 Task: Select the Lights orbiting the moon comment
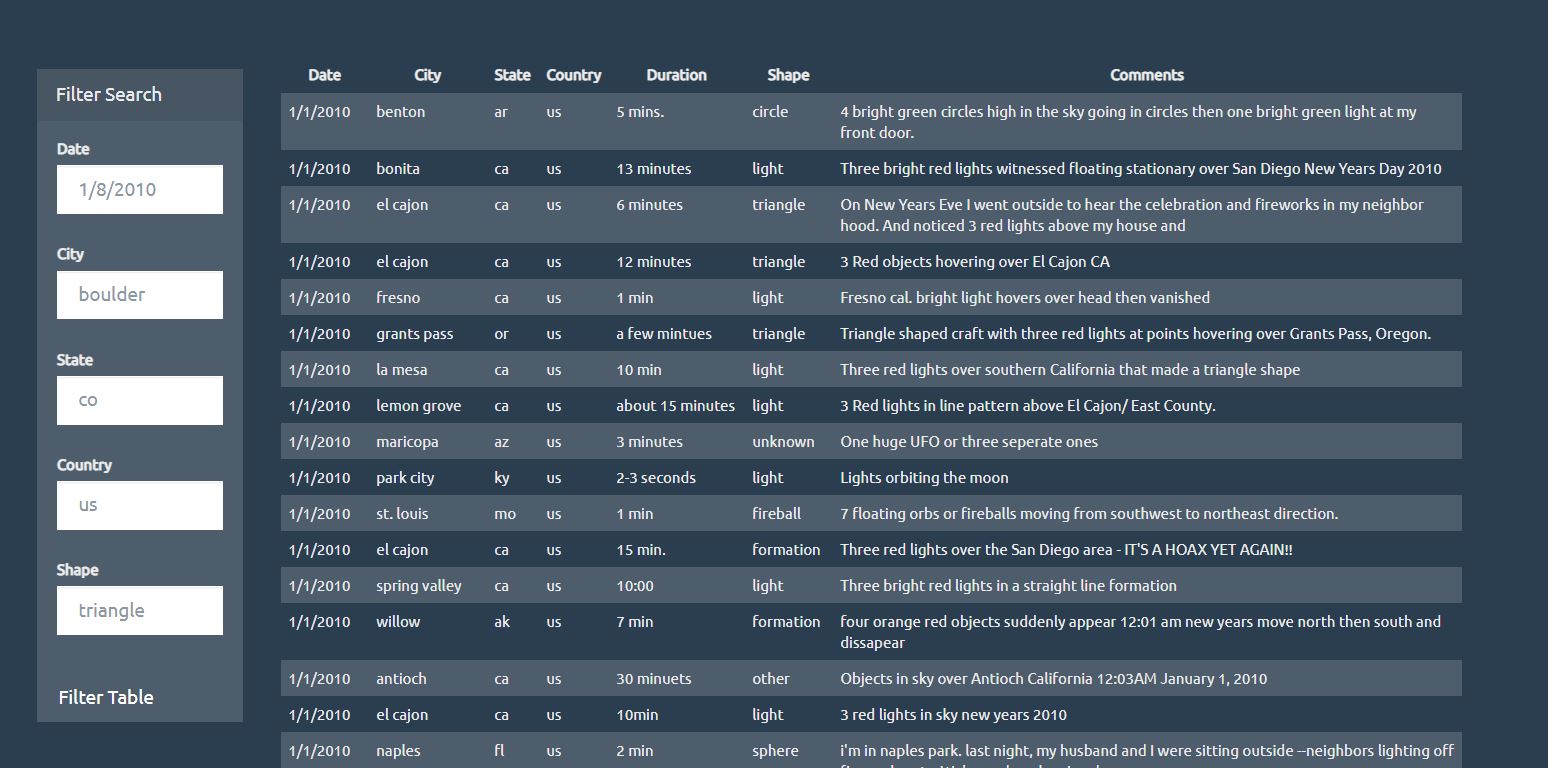(x=924, y=478)
